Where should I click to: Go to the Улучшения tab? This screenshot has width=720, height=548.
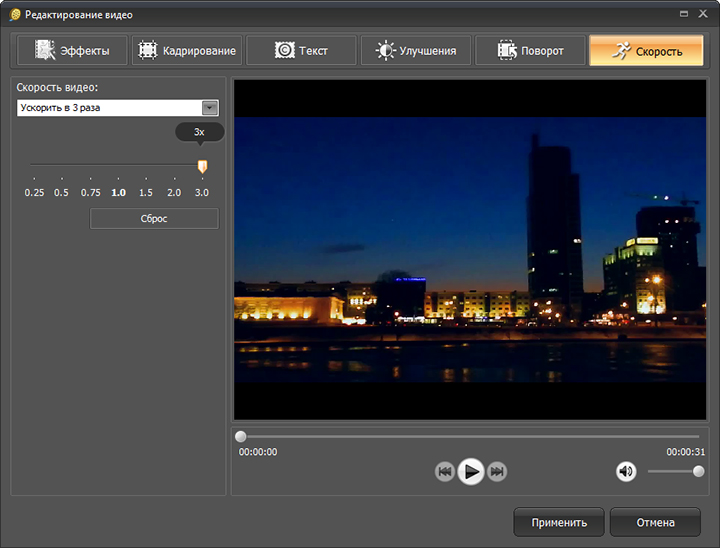point(416,51)
